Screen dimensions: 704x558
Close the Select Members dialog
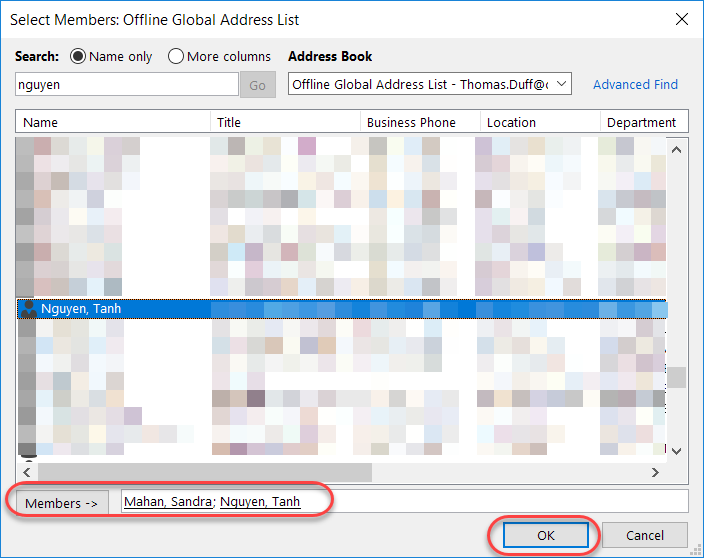(682, 19)
